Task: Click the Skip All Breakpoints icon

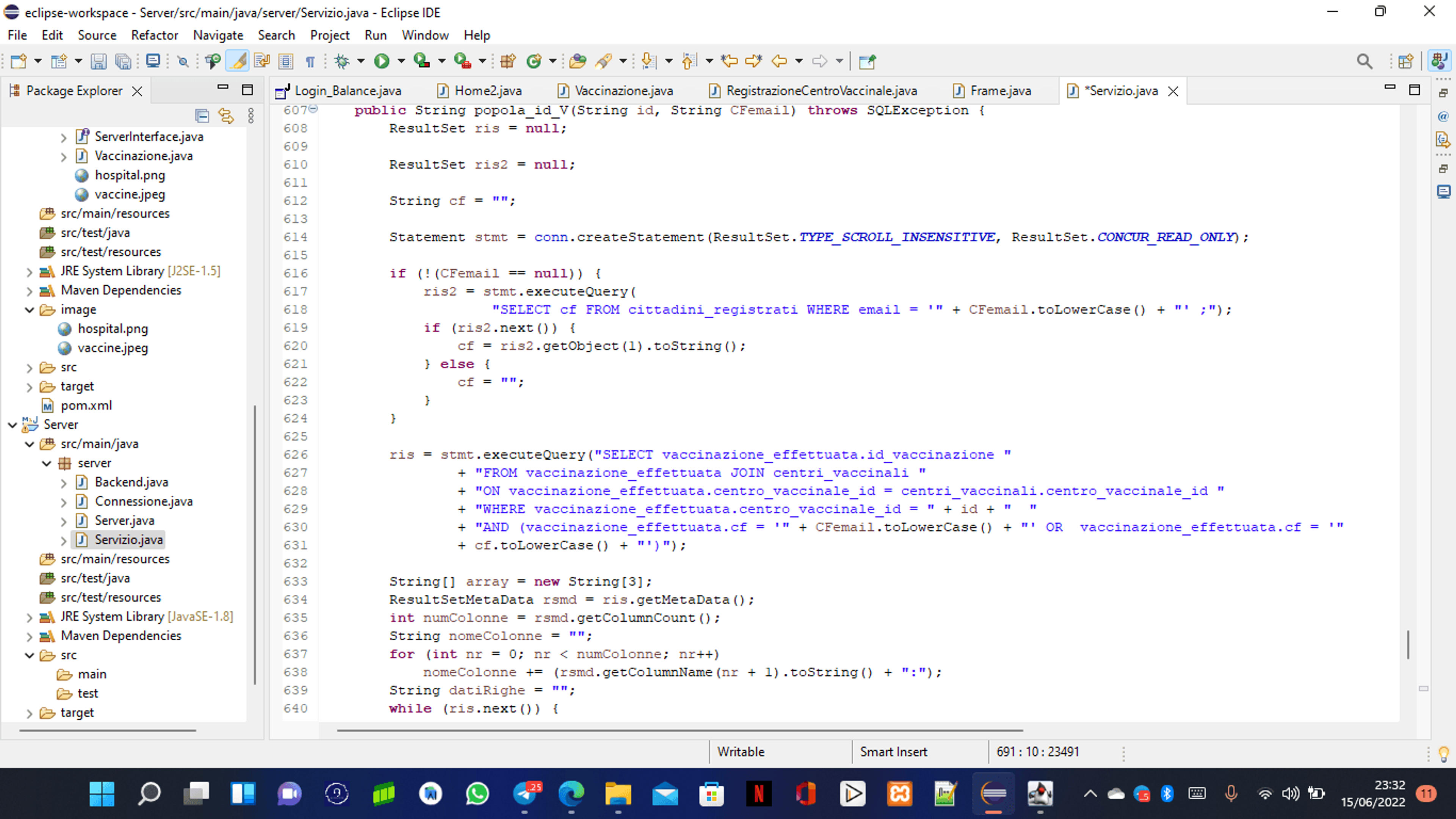Action: pos(182,61)
